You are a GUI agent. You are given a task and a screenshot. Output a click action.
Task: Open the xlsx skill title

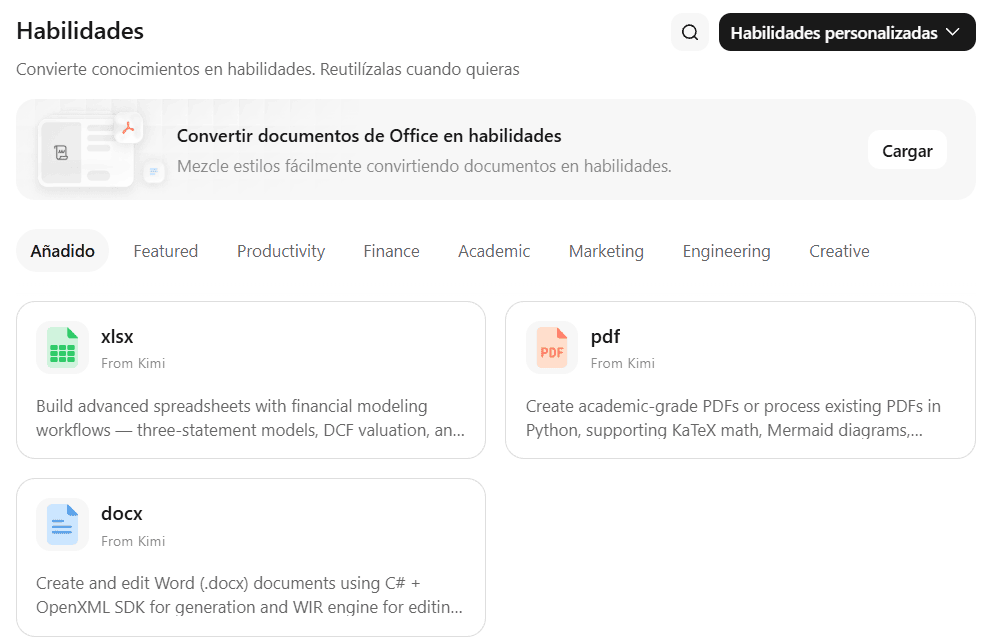click(117, 337)
